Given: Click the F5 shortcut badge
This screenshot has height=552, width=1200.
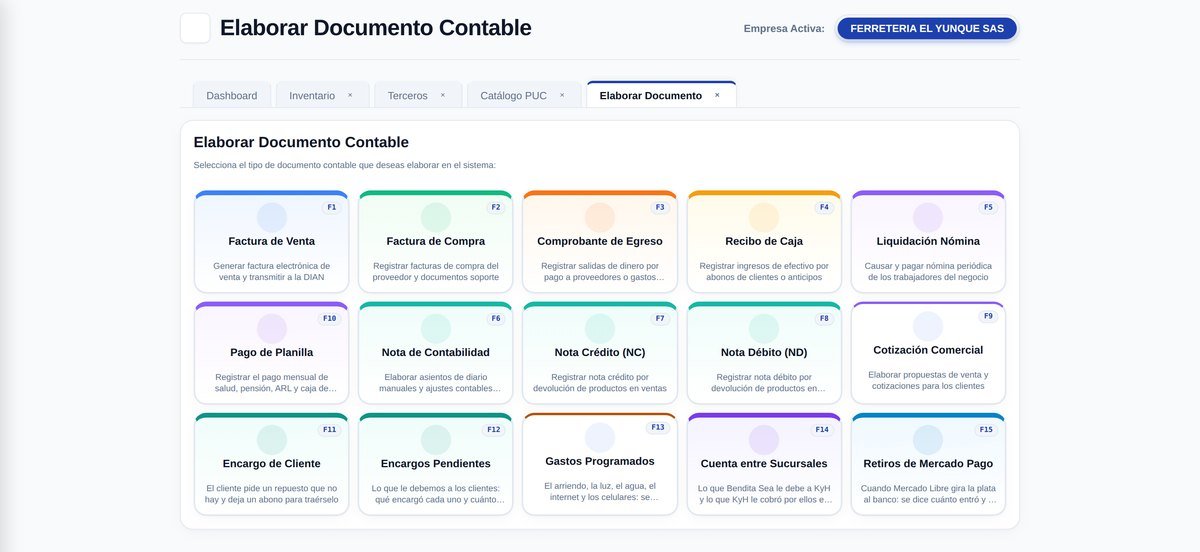Looking at the screenshot, I should [988, 207].
